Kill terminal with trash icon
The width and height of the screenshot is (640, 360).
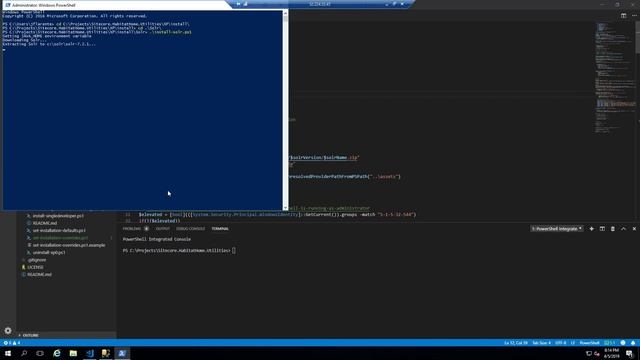[613, 229]
